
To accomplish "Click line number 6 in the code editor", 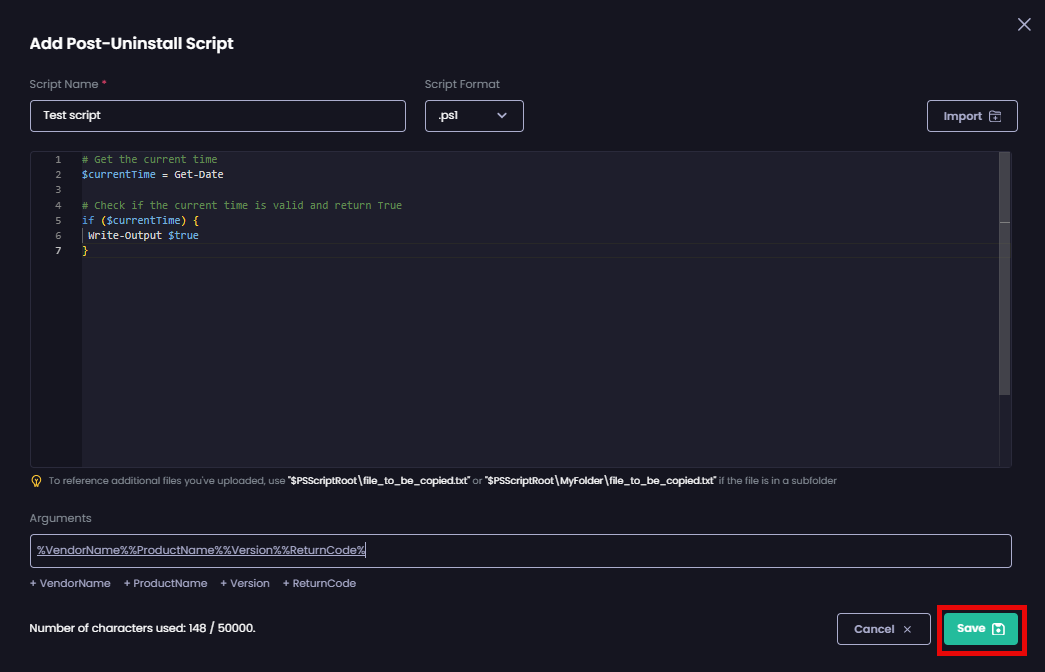I will [x=57, y=235].
